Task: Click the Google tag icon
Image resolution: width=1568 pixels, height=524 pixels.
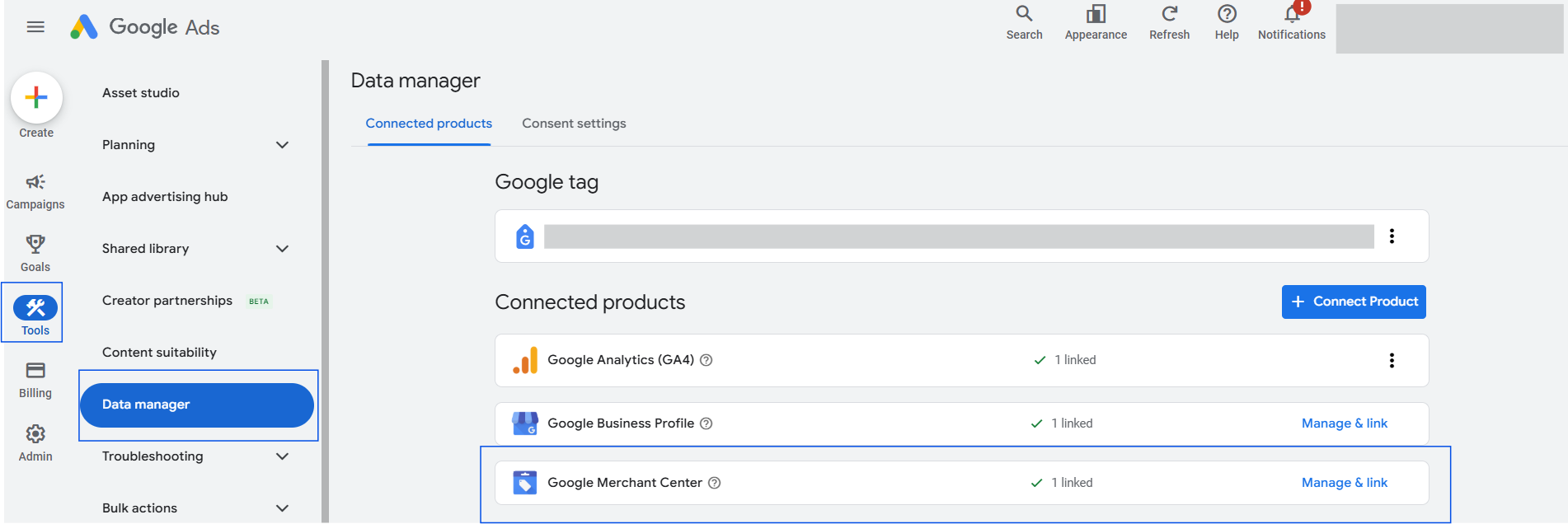Action: (x=525, y=236)
